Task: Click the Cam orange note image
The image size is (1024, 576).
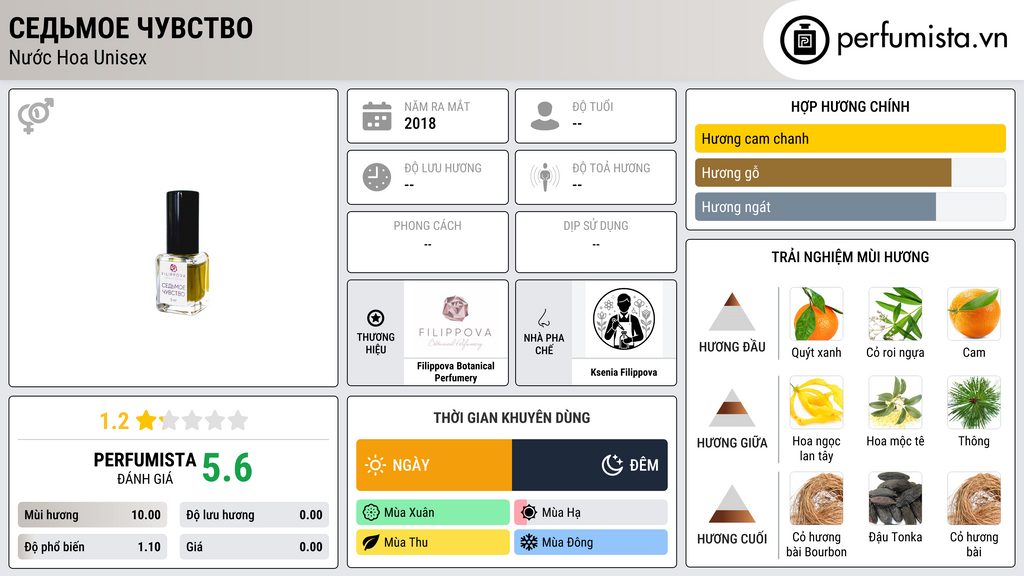Action: point(974,314)
